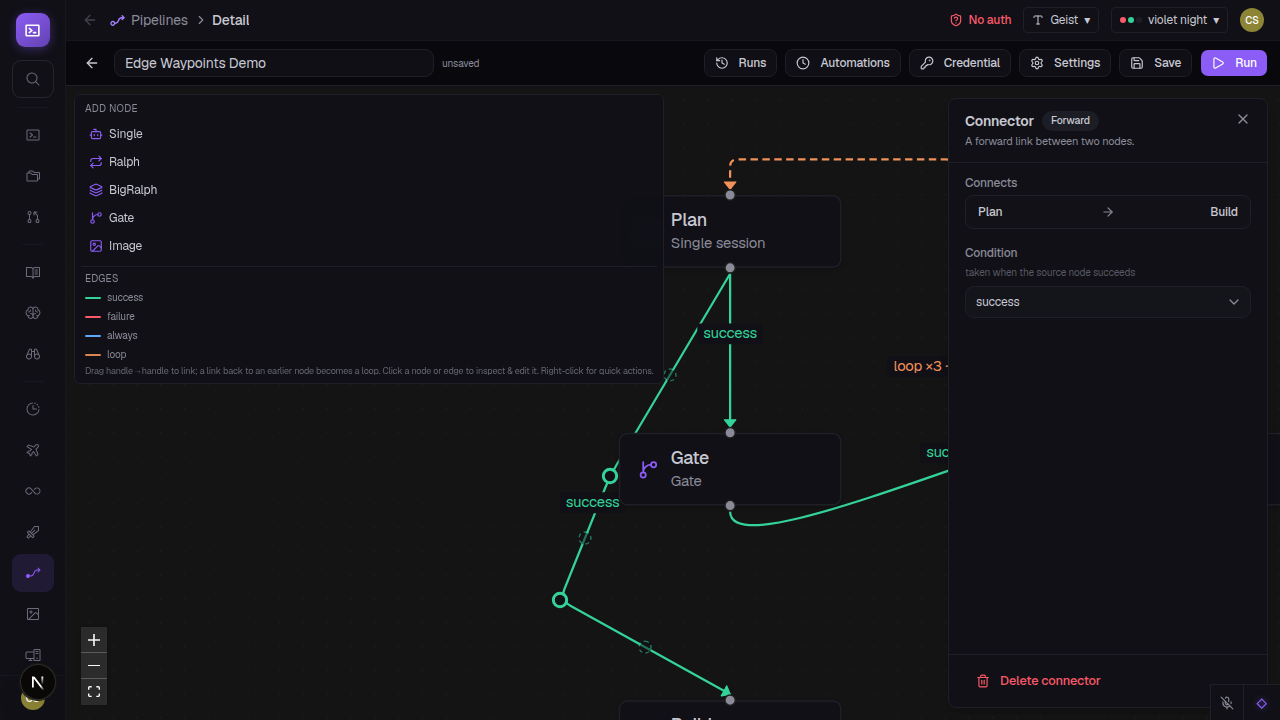Open the pipelines icon in sidebar
1280x720 pixels.
pyautogui.click(x=33, y=573)
